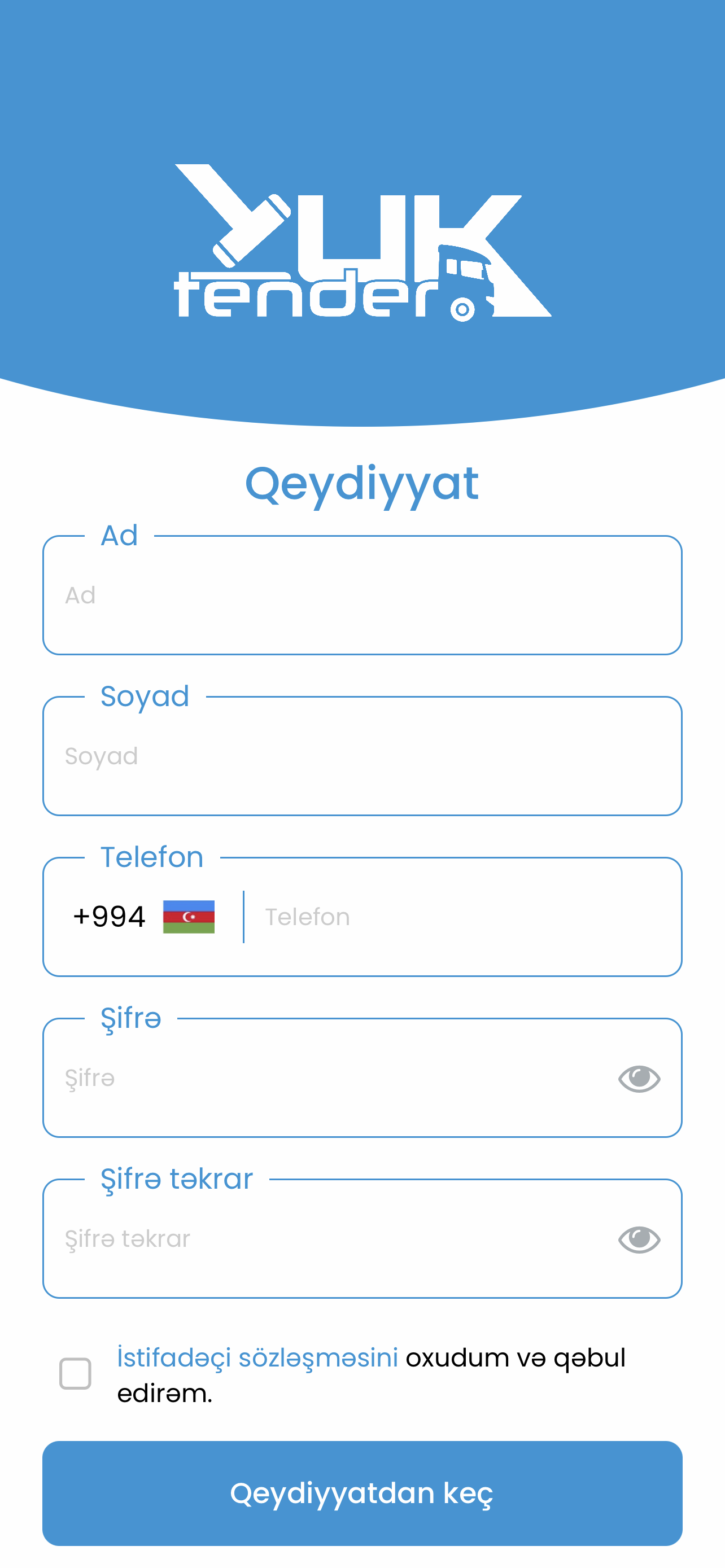Screen dimensions: 725x1568
Task: Show password with Şifrə eye icon
Action: (639, 1078)
